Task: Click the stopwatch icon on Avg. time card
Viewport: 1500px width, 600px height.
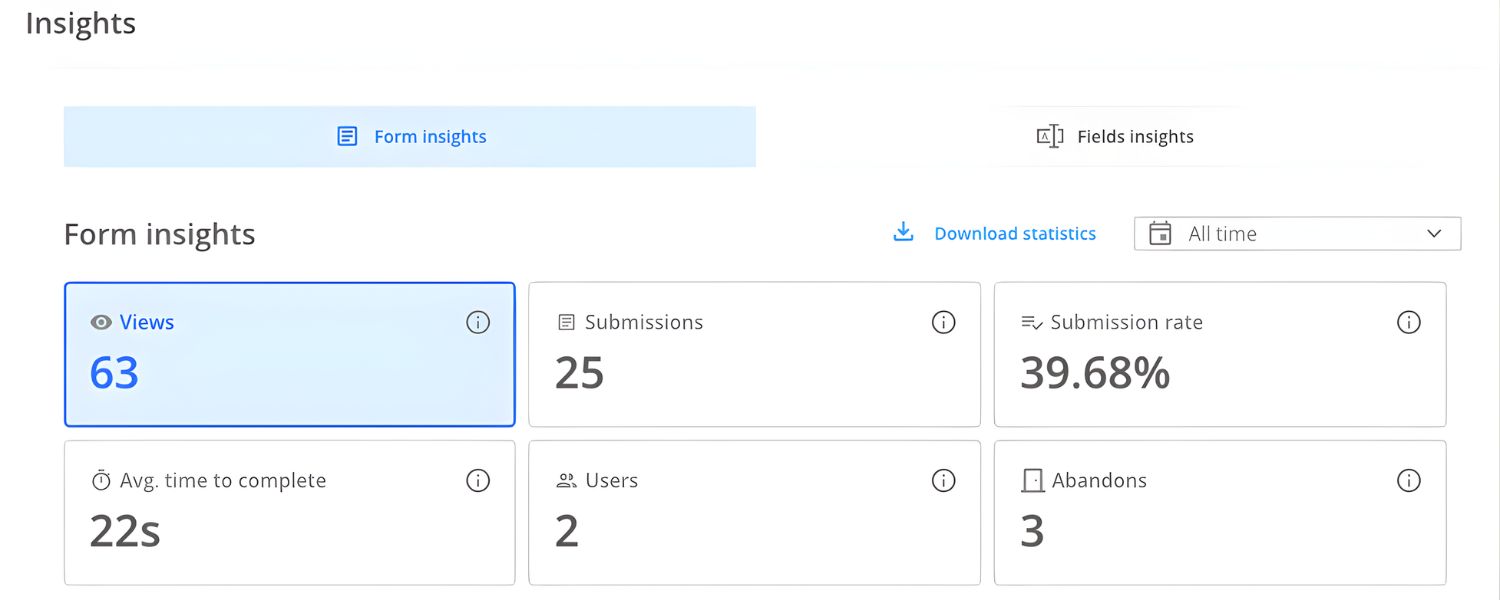Action: click(x=100, y=480)
